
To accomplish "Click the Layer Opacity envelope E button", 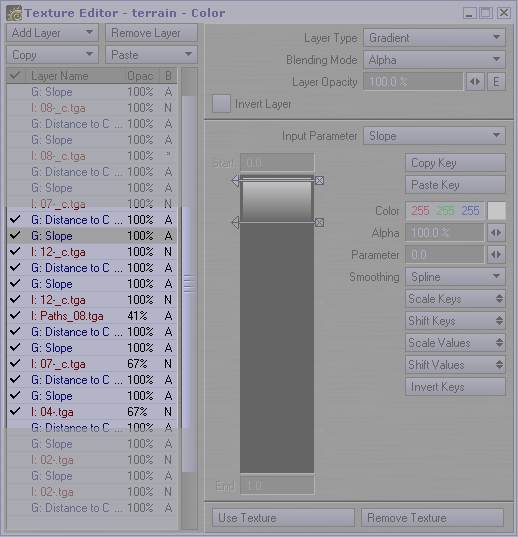I will tap(495, 82).
